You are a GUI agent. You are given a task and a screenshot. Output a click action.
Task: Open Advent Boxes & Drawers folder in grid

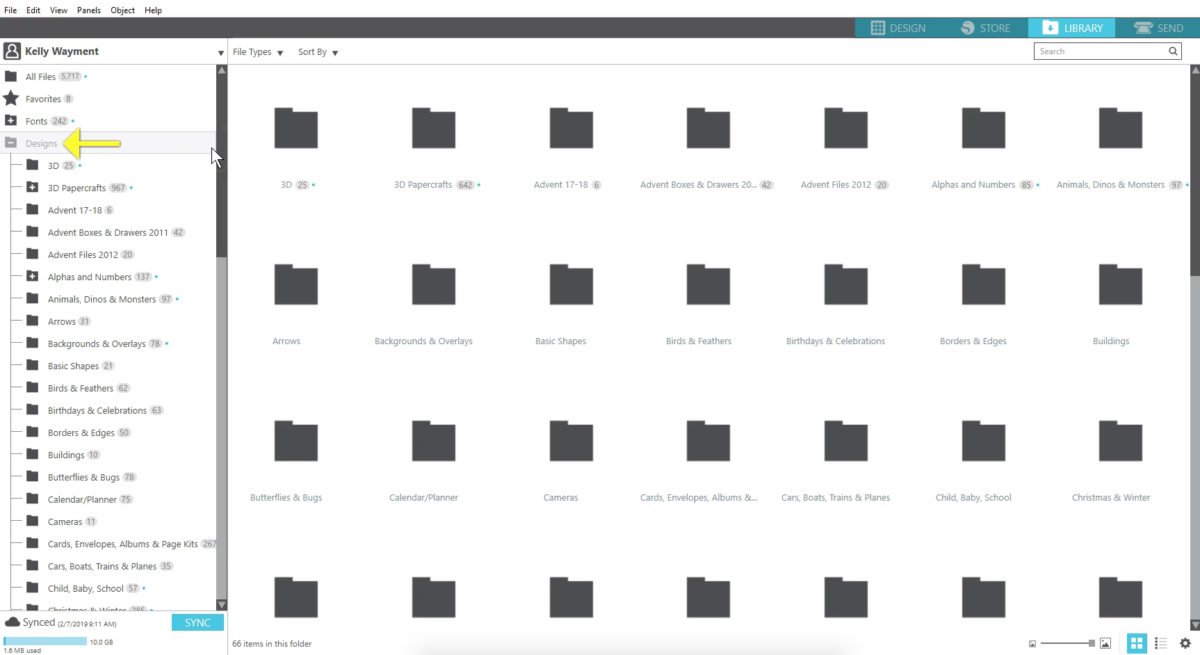pos(708,126)
